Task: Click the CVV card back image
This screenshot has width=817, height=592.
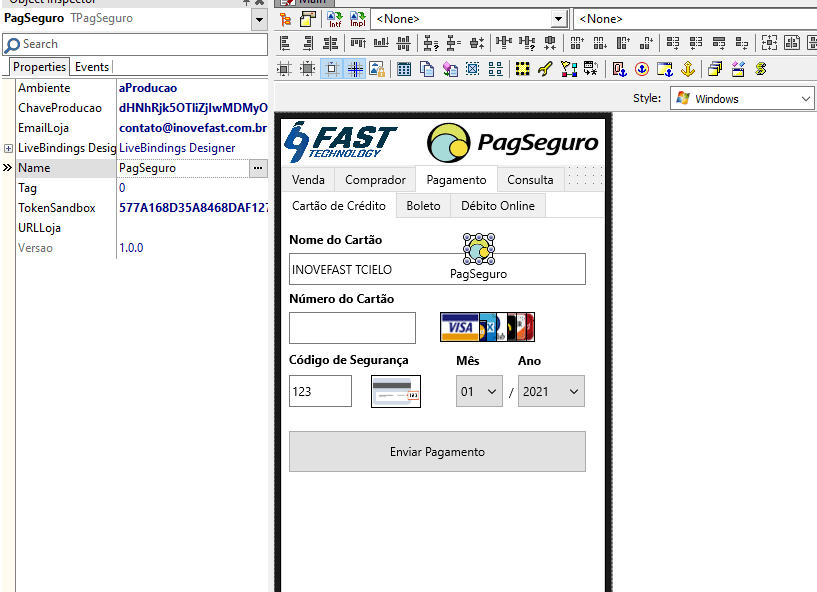Action: 396,391
